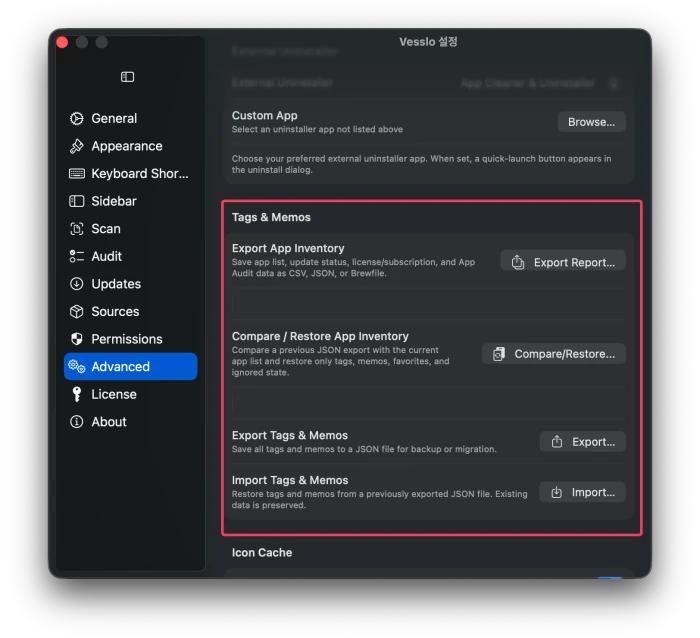Close the Vesslo settings window

tap(62, 42)
